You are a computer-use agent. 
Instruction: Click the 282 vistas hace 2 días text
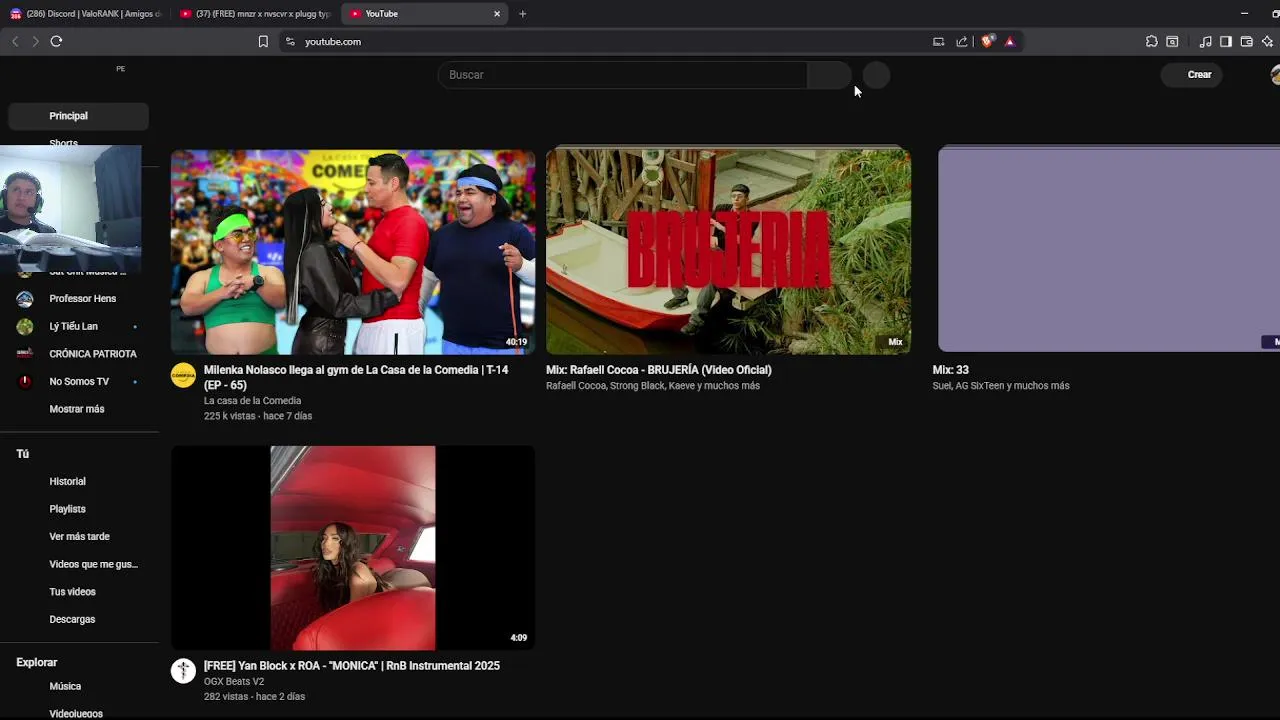tap(254, 697)
